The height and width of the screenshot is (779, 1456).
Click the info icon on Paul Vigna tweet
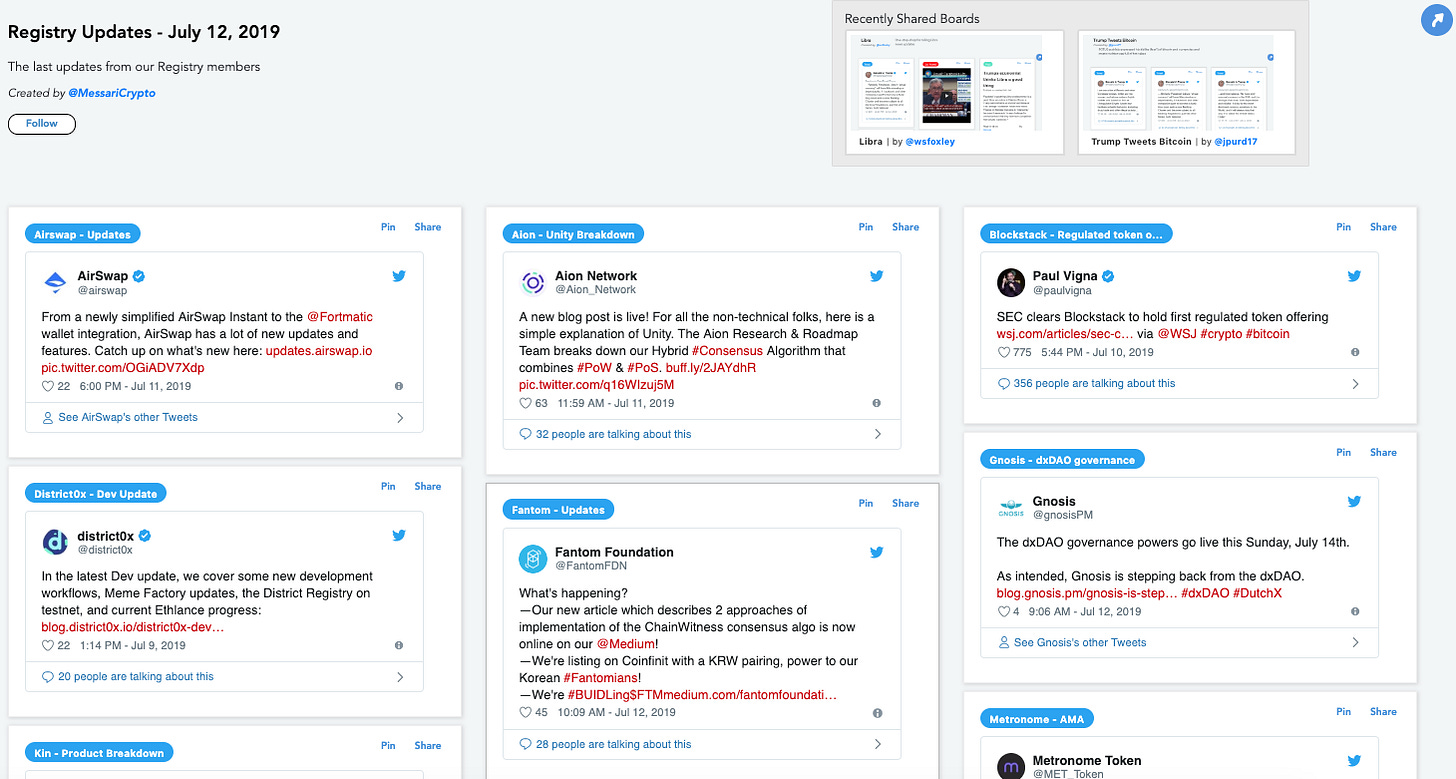click(x=1355, y=352)
